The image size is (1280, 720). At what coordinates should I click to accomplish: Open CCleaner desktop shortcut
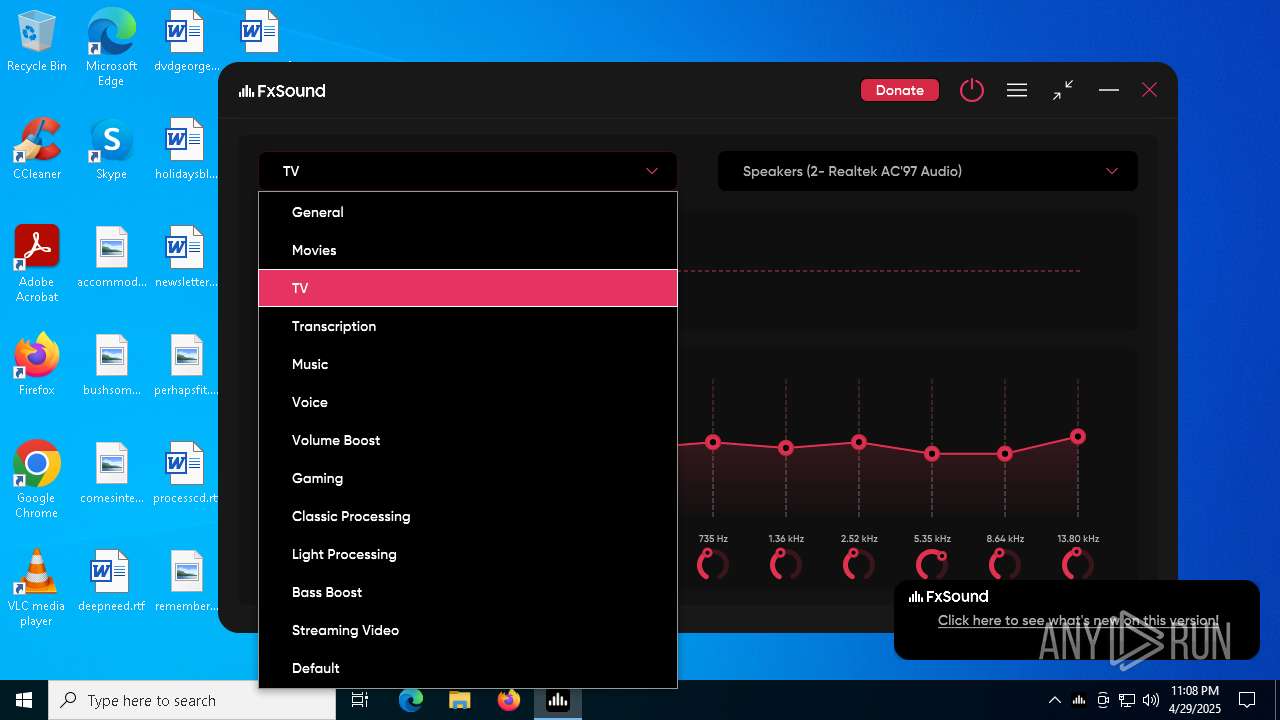(37, 149)
